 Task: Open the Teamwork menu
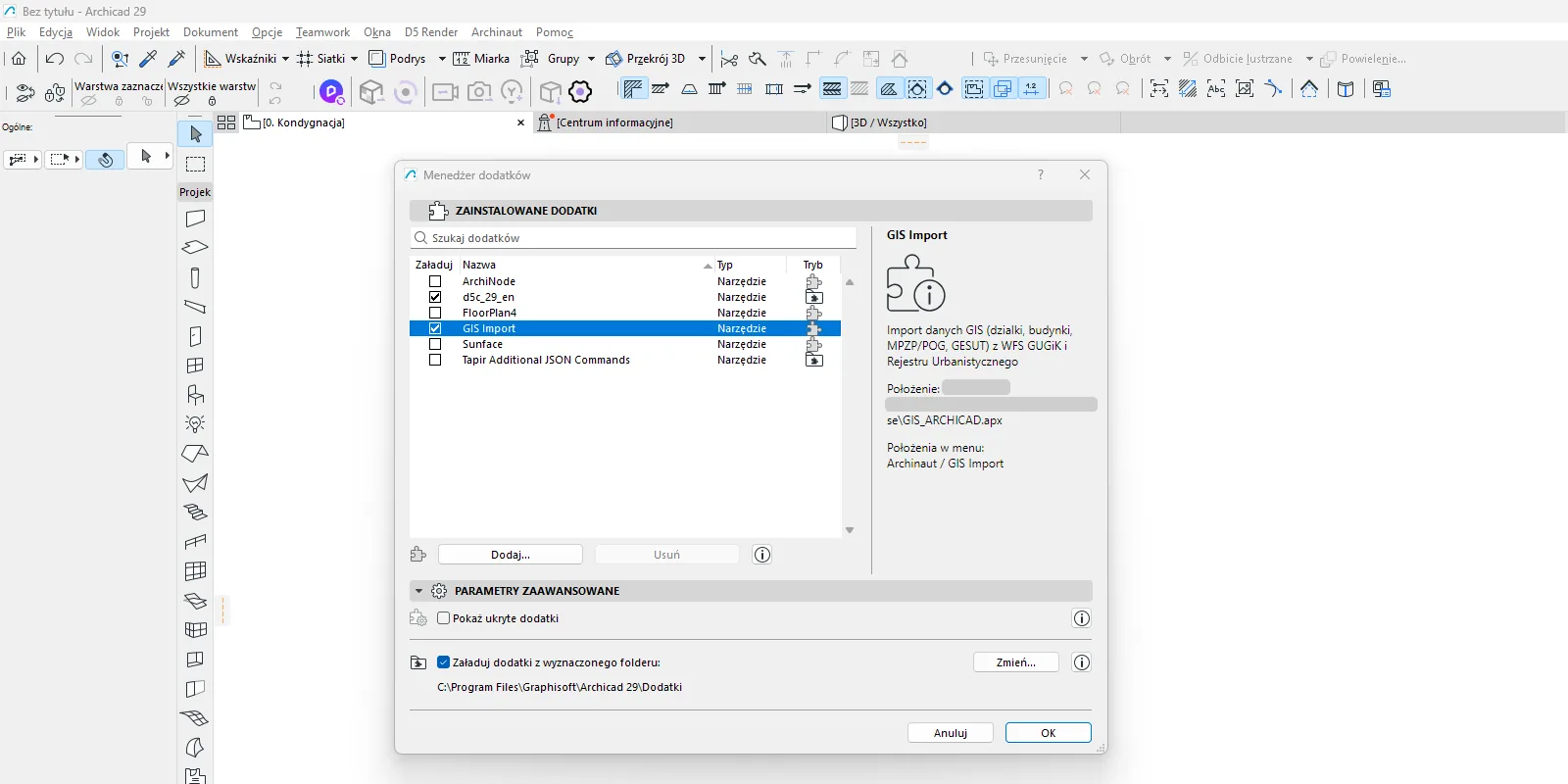pyautogui.click(x=322, y=32)
